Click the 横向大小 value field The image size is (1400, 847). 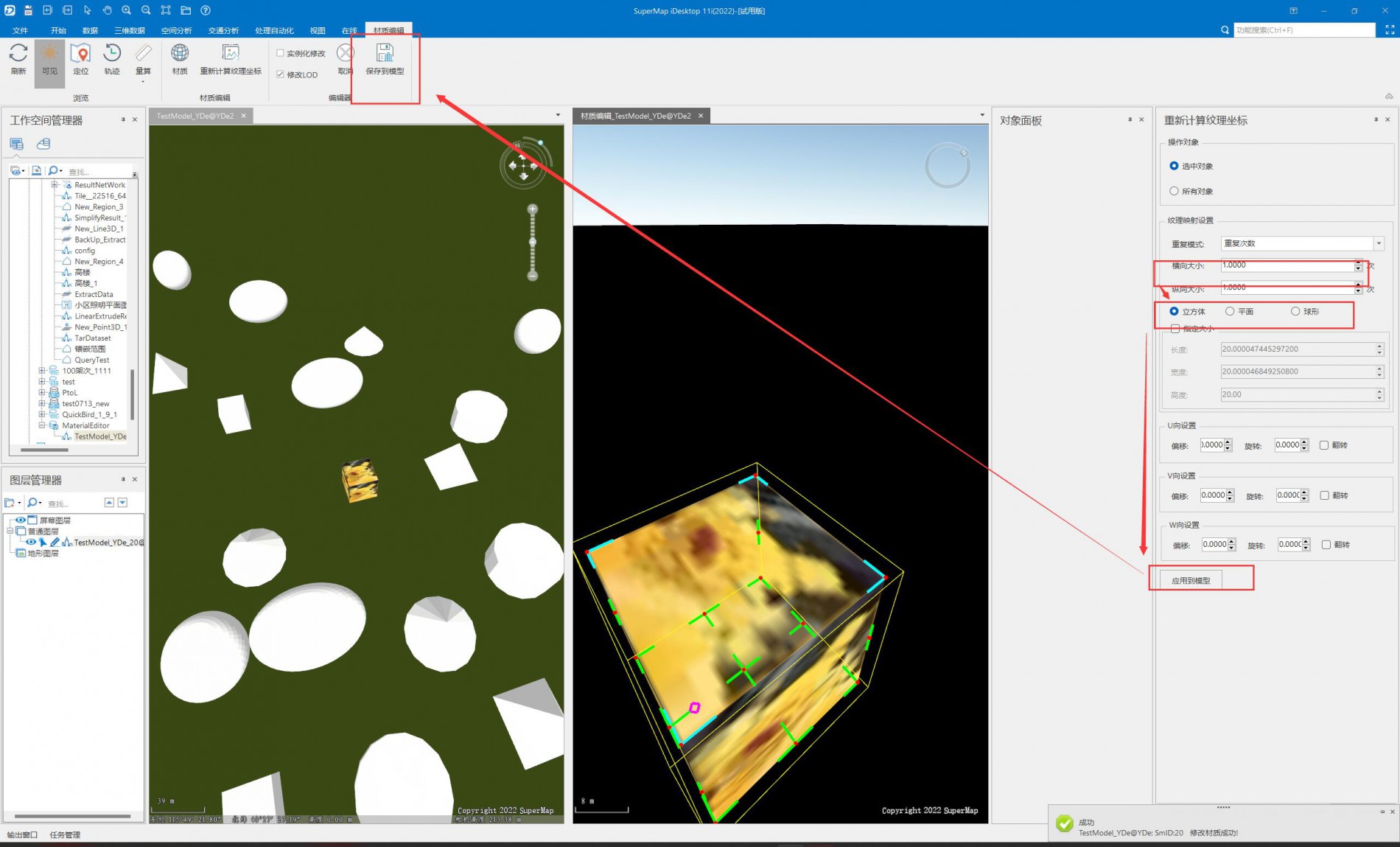coord(1287,265)
